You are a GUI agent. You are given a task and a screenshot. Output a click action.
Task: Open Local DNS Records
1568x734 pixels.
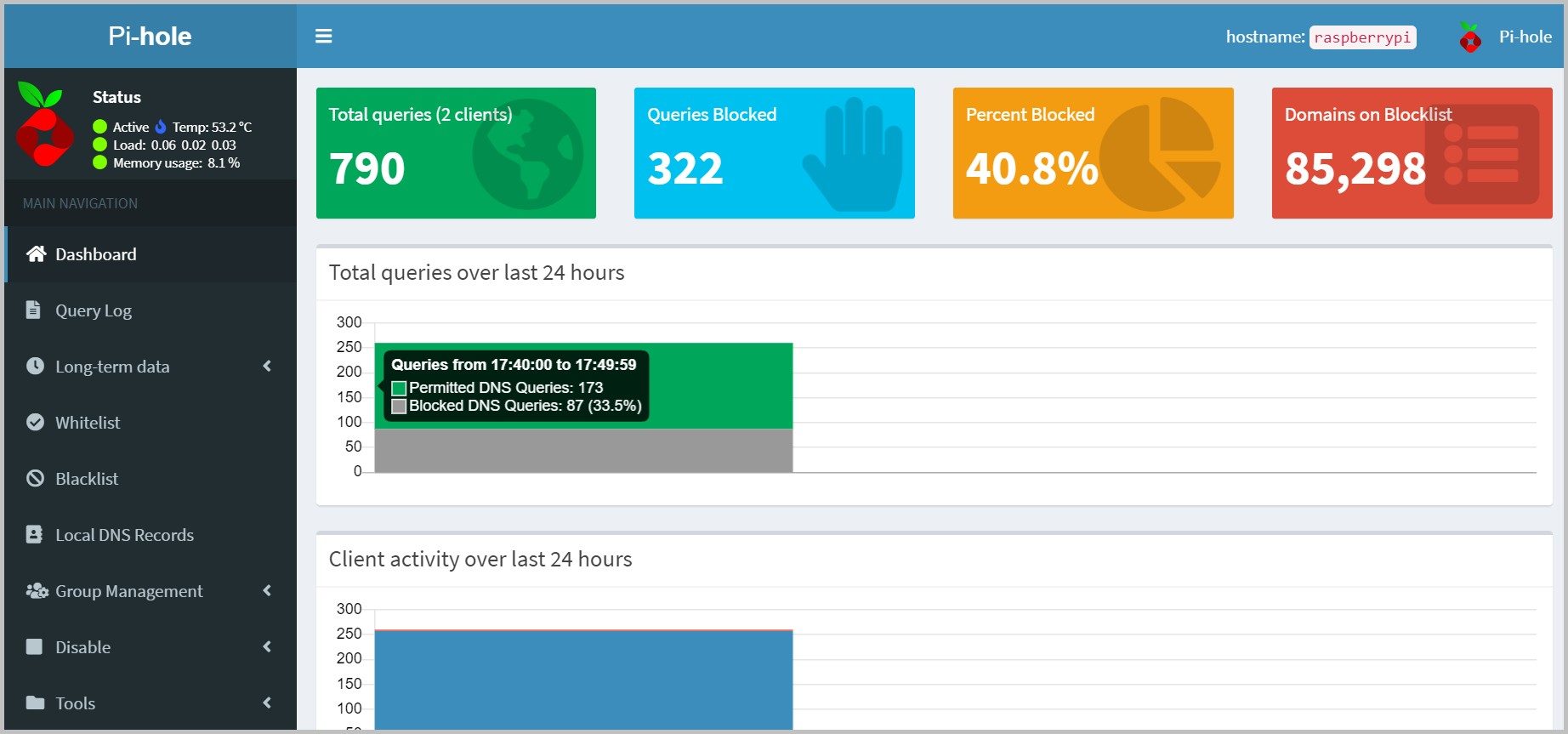pyautogui.click(x=151, y=535)
